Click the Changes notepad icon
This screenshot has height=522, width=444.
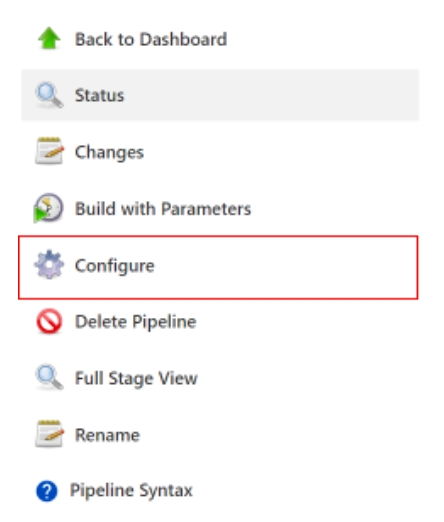(x=49, y=151)
